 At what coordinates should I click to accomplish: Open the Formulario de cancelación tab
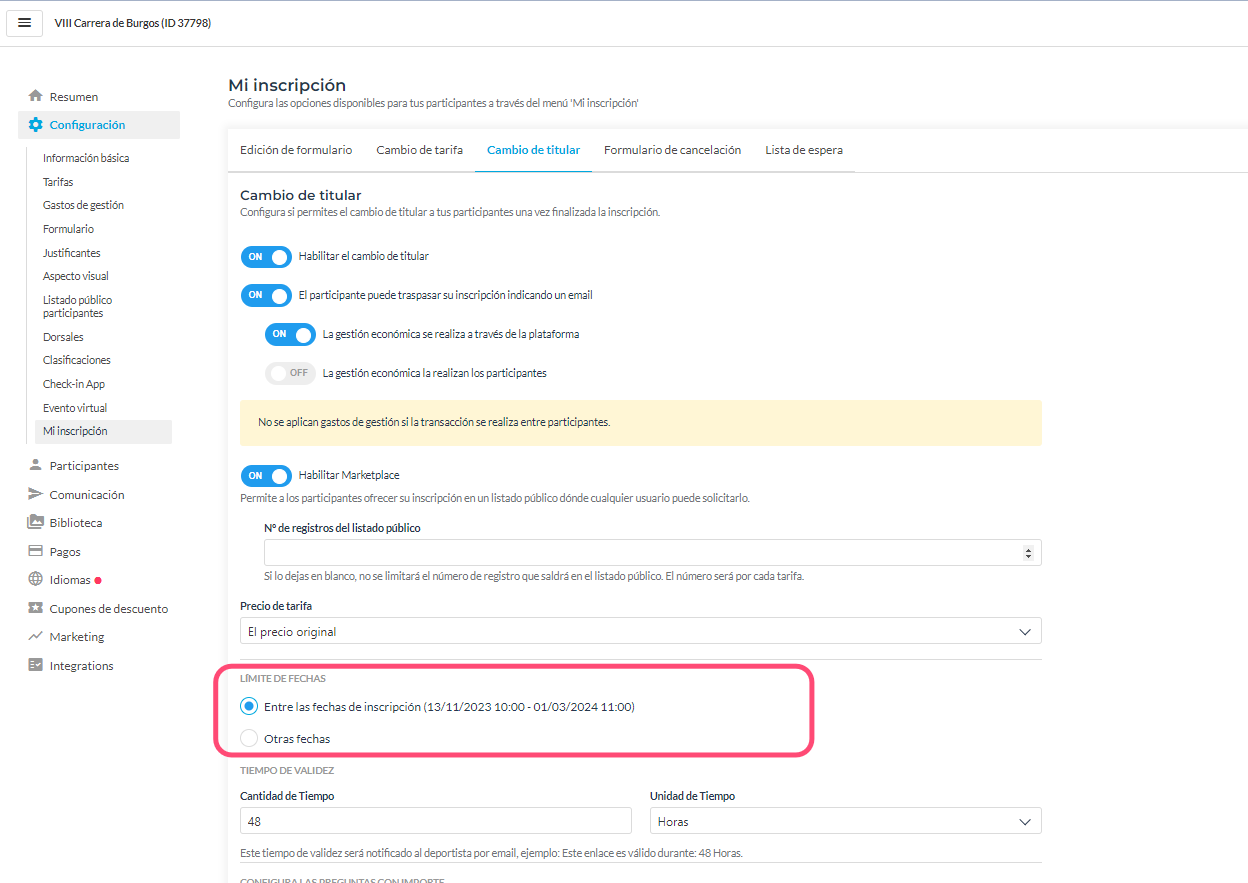(673, 150)
